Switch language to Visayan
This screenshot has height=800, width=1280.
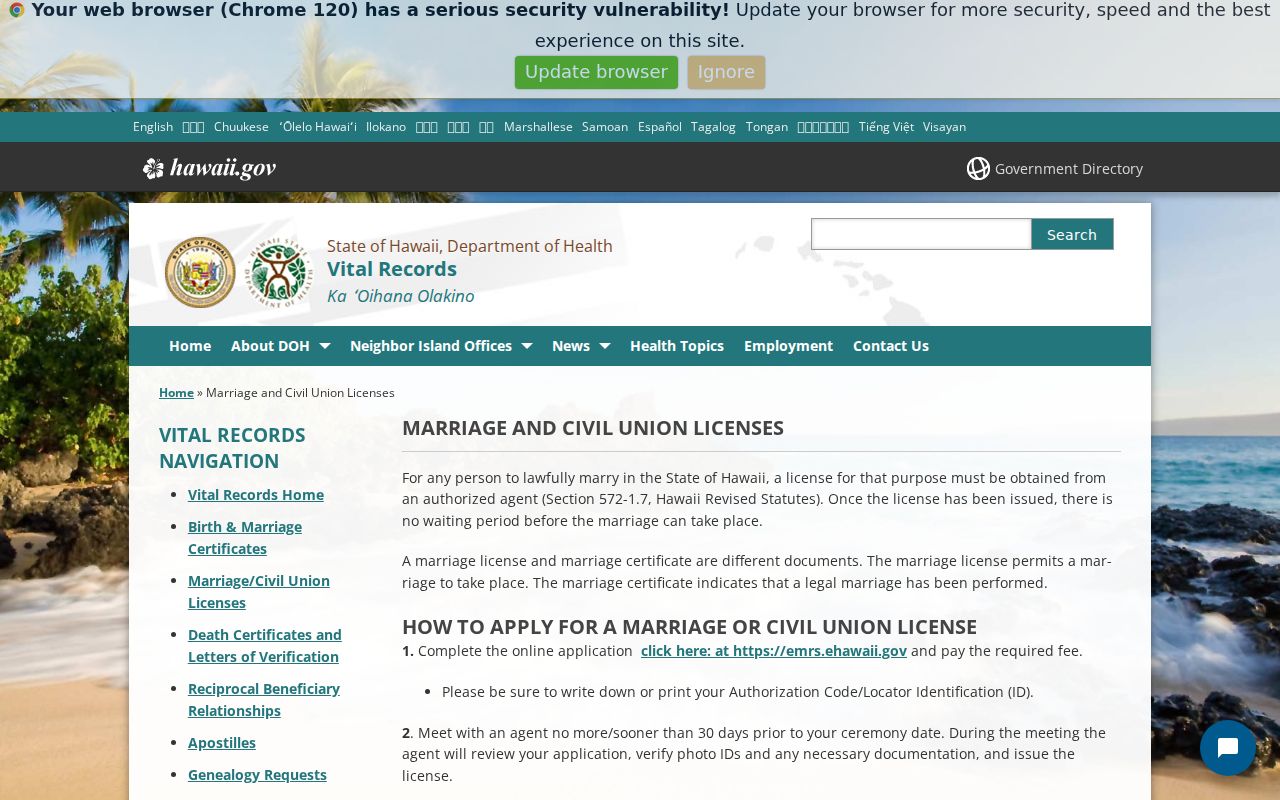[944, 127]
